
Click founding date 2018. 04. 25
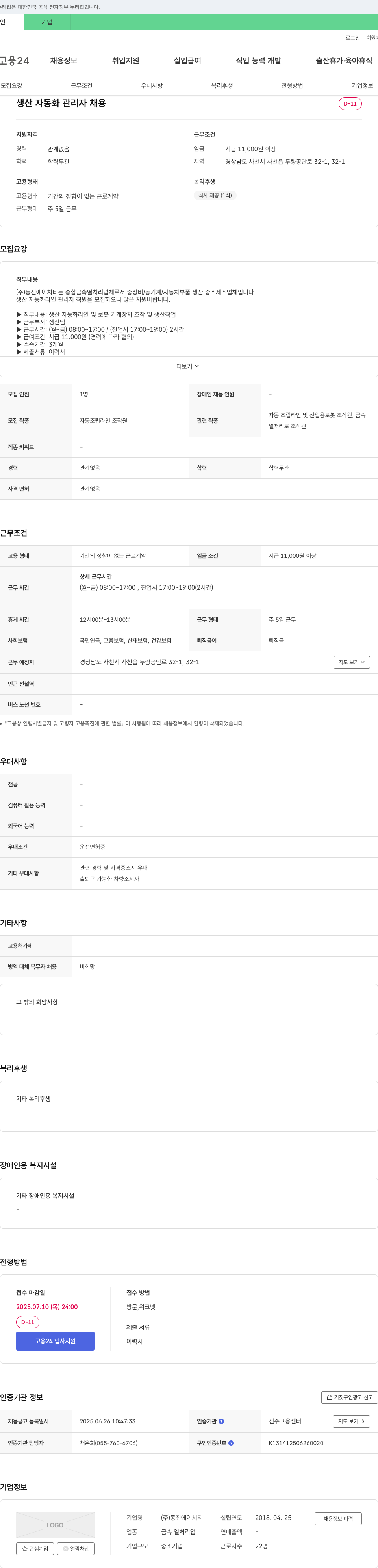[273, 1518]
